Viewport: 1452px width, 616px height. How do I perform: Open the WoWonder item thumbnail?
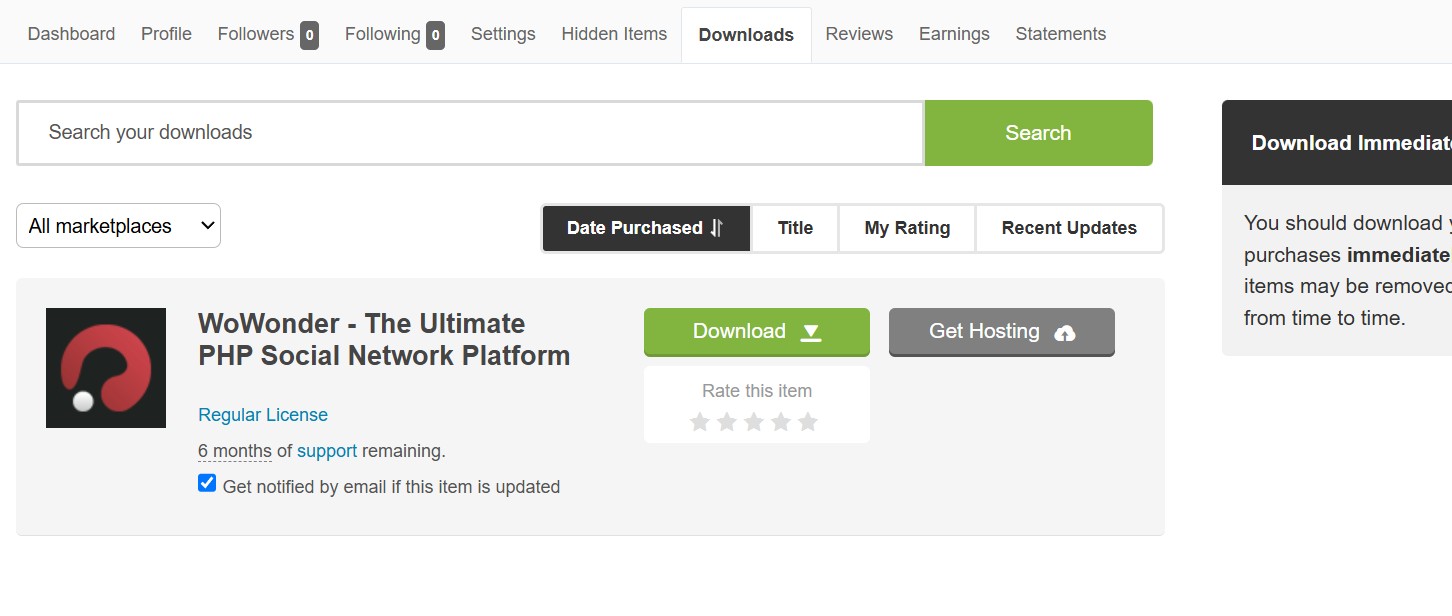106,368
